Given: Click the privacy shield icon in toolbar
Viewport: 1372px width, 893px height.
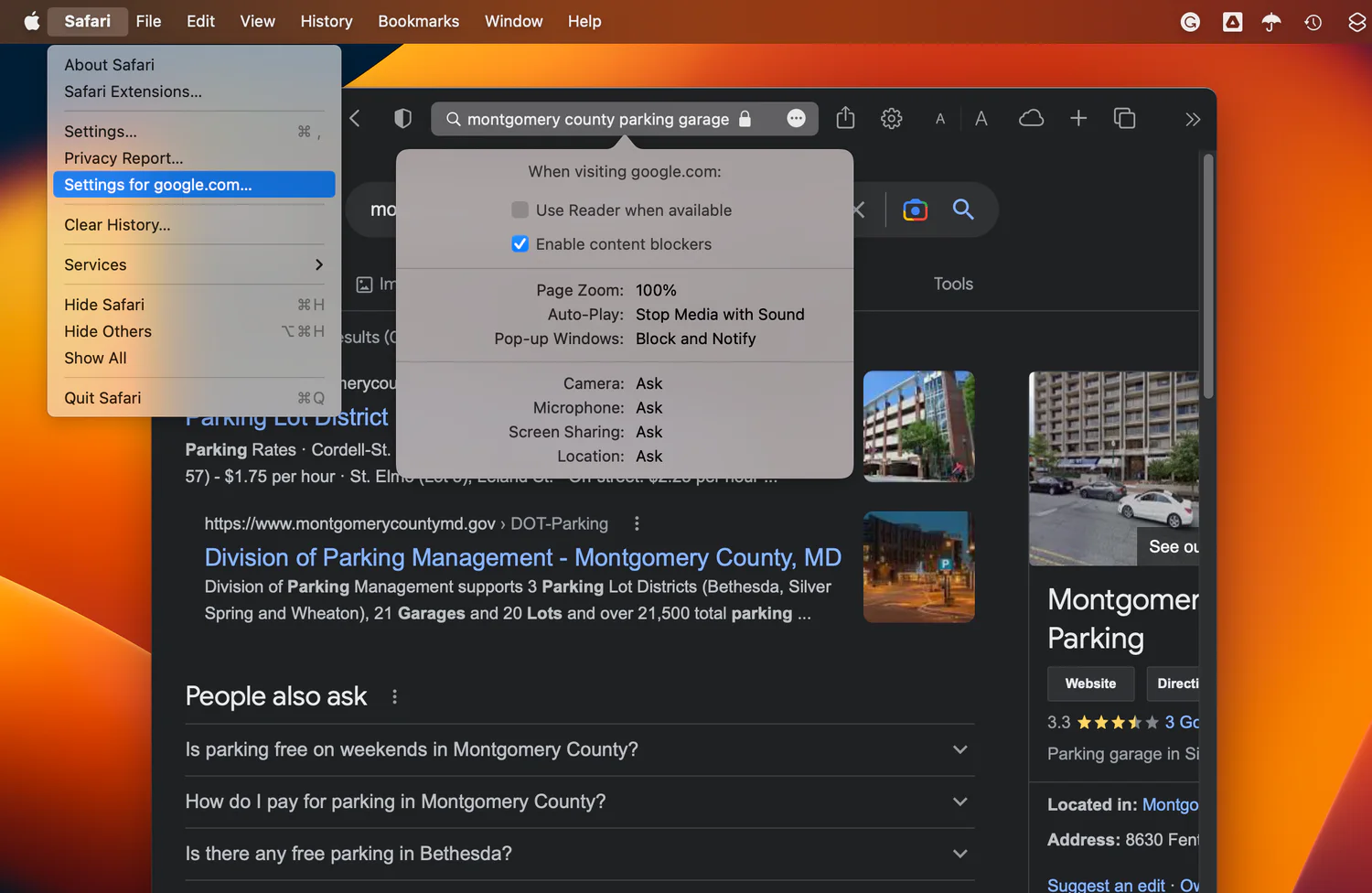Looking at the screenshot, I should [402, 119].
